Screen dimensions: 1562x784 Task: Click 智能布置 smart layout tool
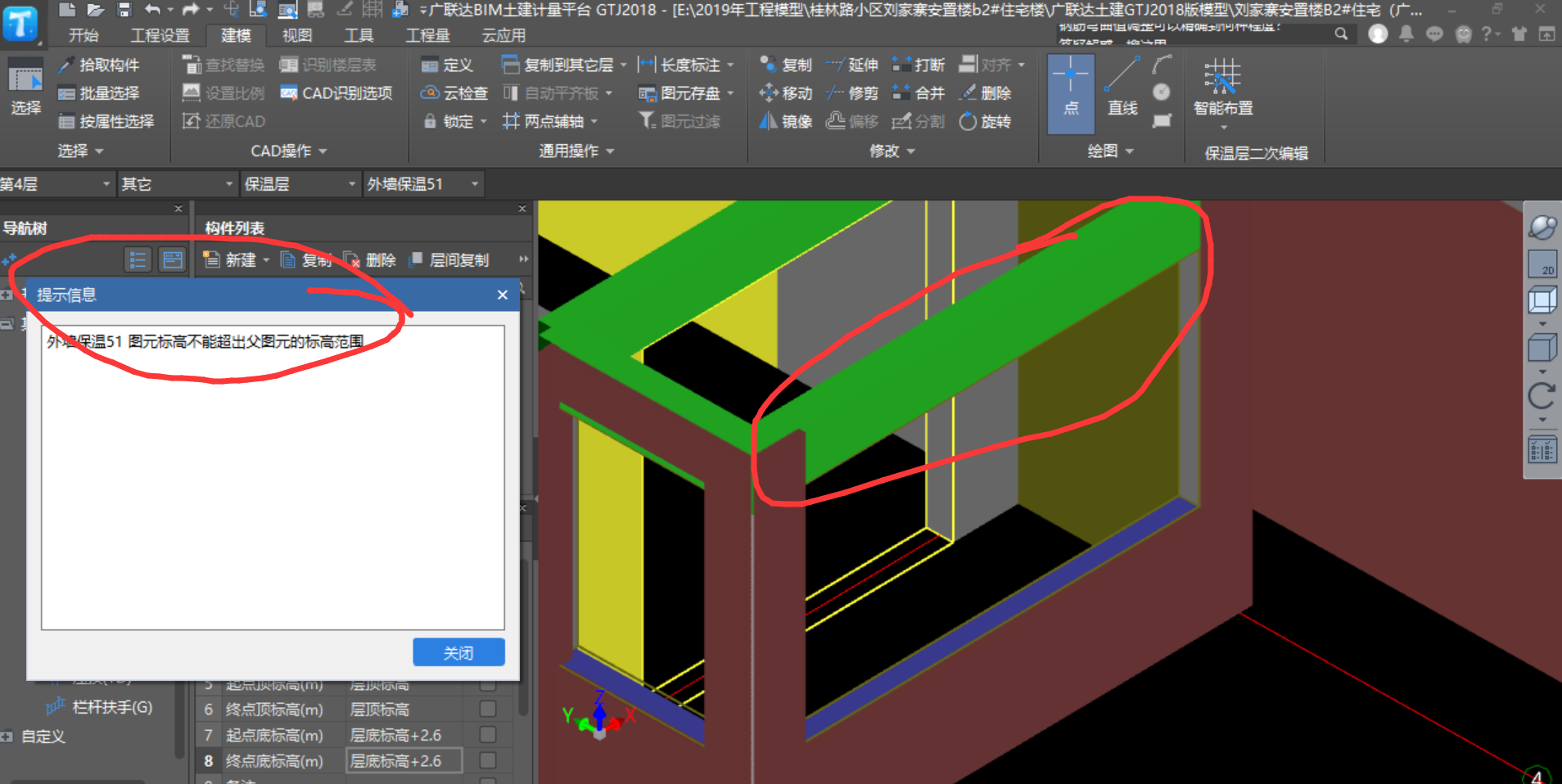[1223, 88]
